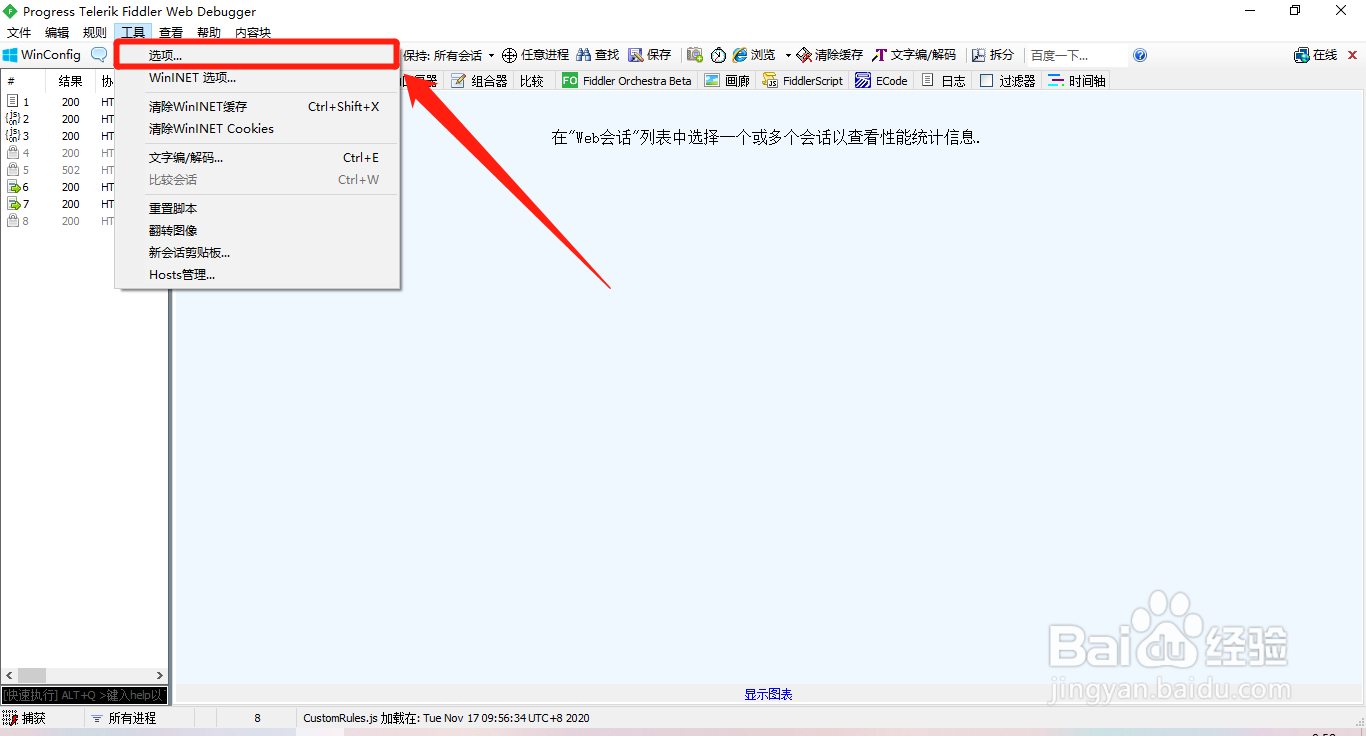Select 清除WinINET缓存 menu item

258,106
